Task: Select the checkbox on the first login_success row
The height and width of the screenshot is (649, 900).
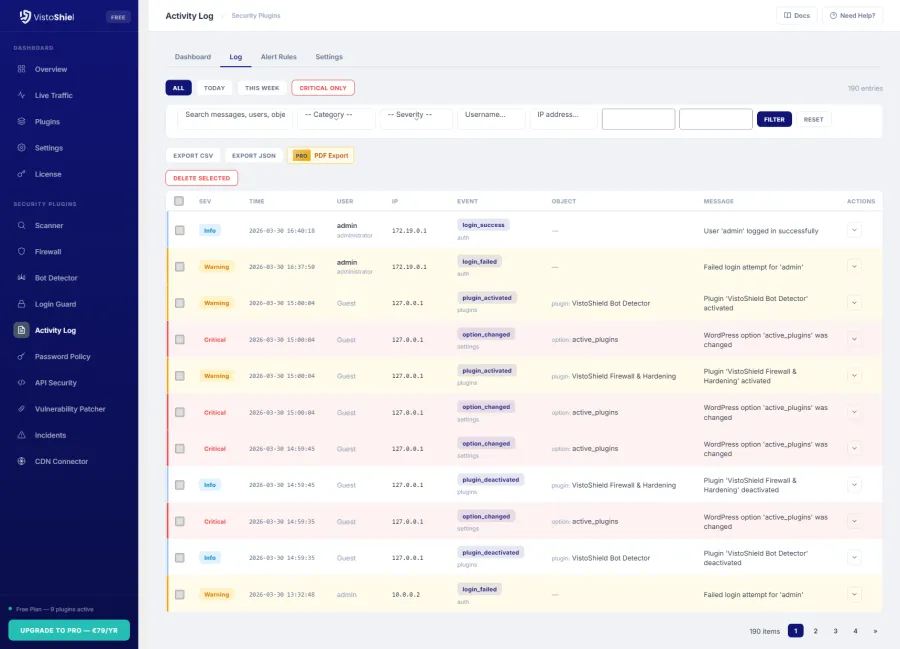Action: [181, 229]
